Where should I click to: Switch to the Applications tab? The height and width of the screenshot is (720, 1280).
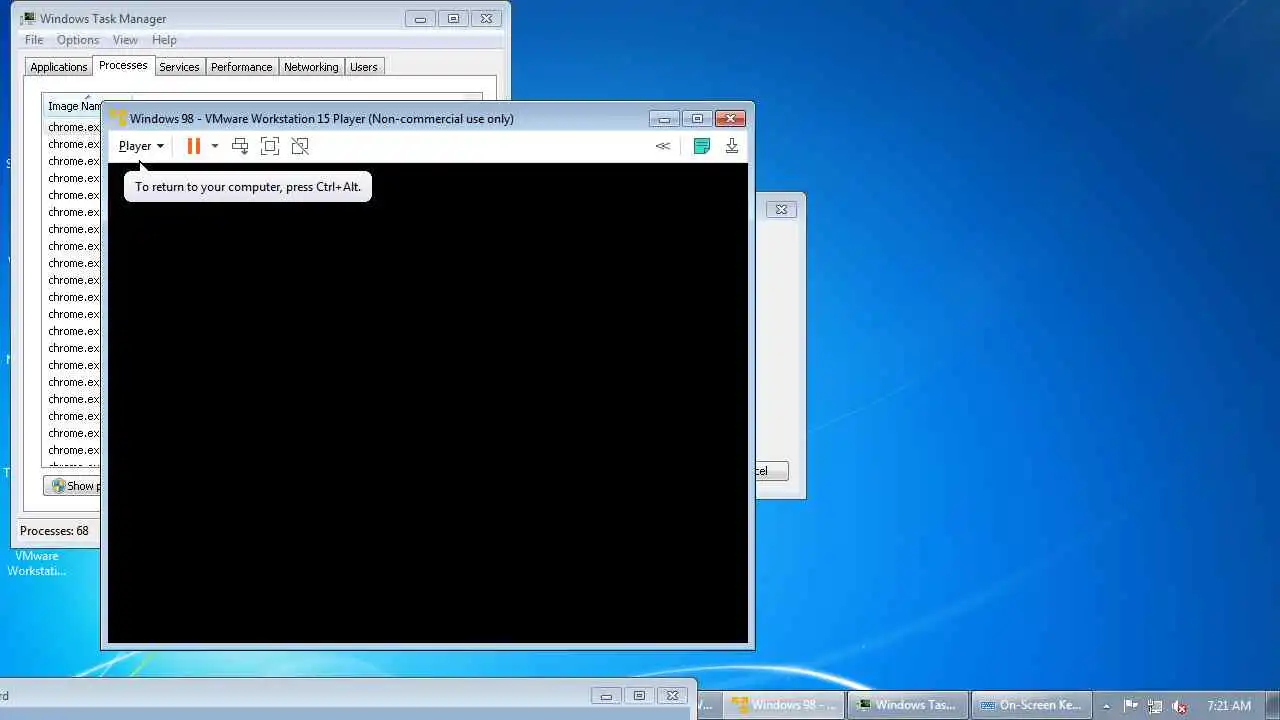click(x=59, y=67)
